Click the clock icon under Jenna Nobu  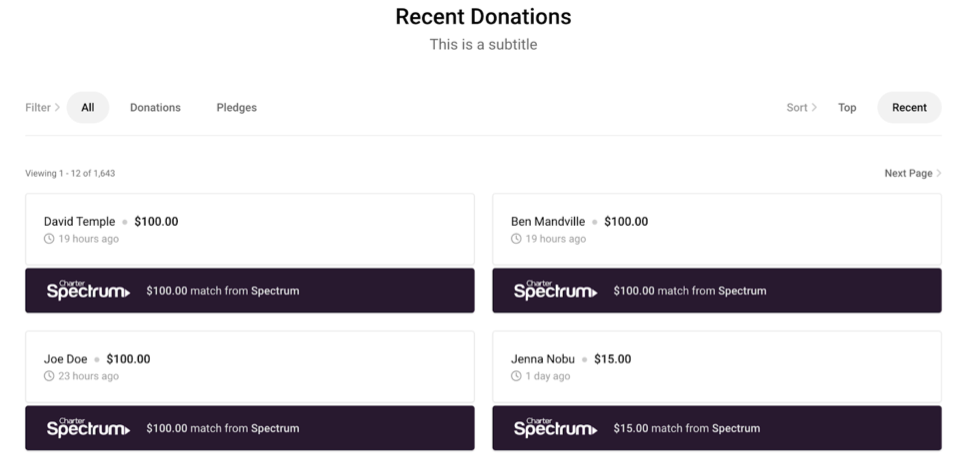pyautogui.click(x=516, y=376)
